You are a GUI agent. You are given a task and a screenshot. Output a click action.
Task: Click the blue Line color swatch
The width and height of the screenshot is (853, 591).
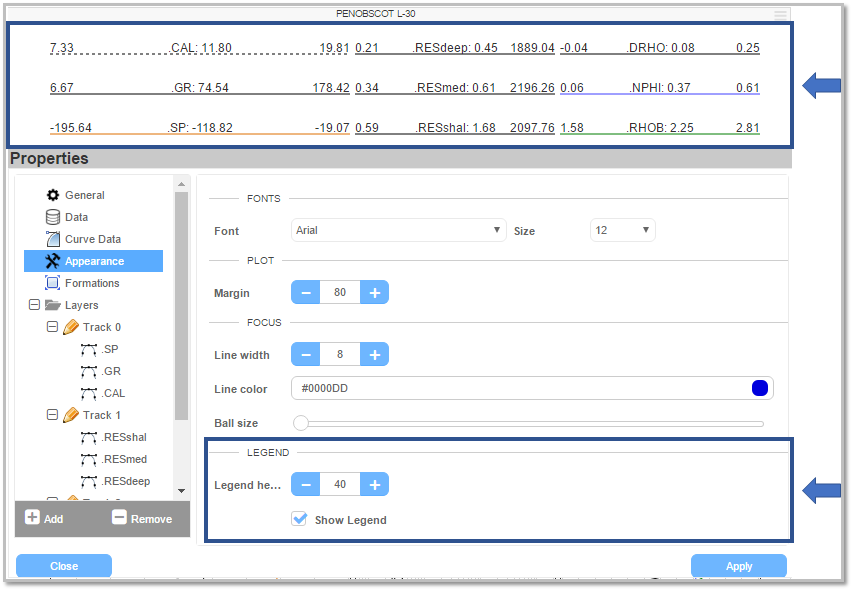pyautogui.click(x=760, y=388)
